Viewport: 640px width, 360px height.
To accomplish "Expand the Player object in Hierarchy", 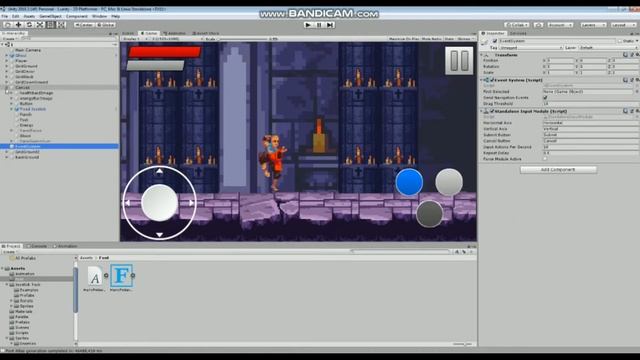I will click(x=7, y=61).
